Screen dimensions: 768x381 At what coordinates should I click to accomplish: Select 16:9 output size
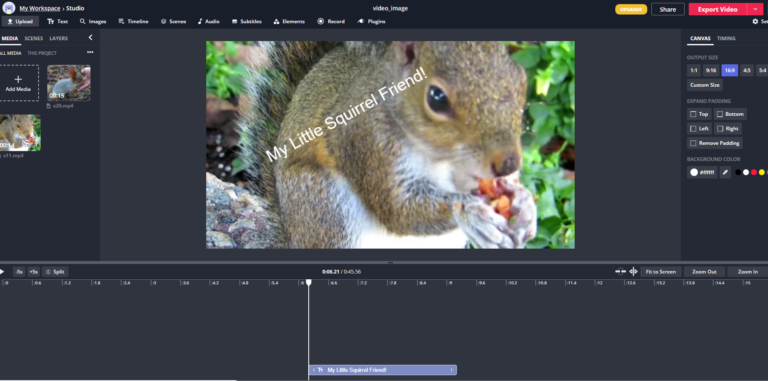730,71
